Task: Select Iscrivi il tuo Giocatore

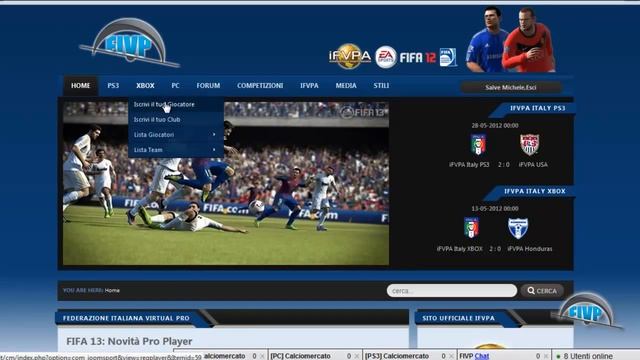Action: coord(176,104)
